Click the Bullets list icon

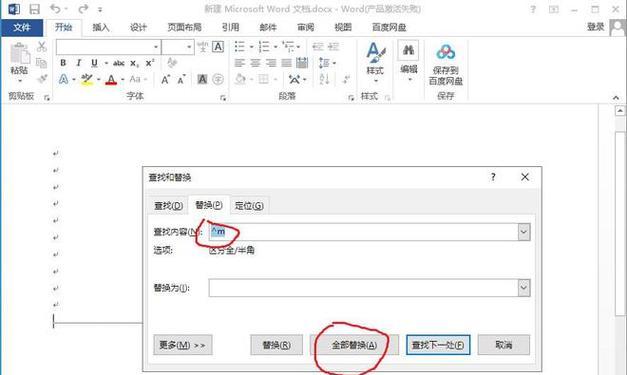coord(240,46)
